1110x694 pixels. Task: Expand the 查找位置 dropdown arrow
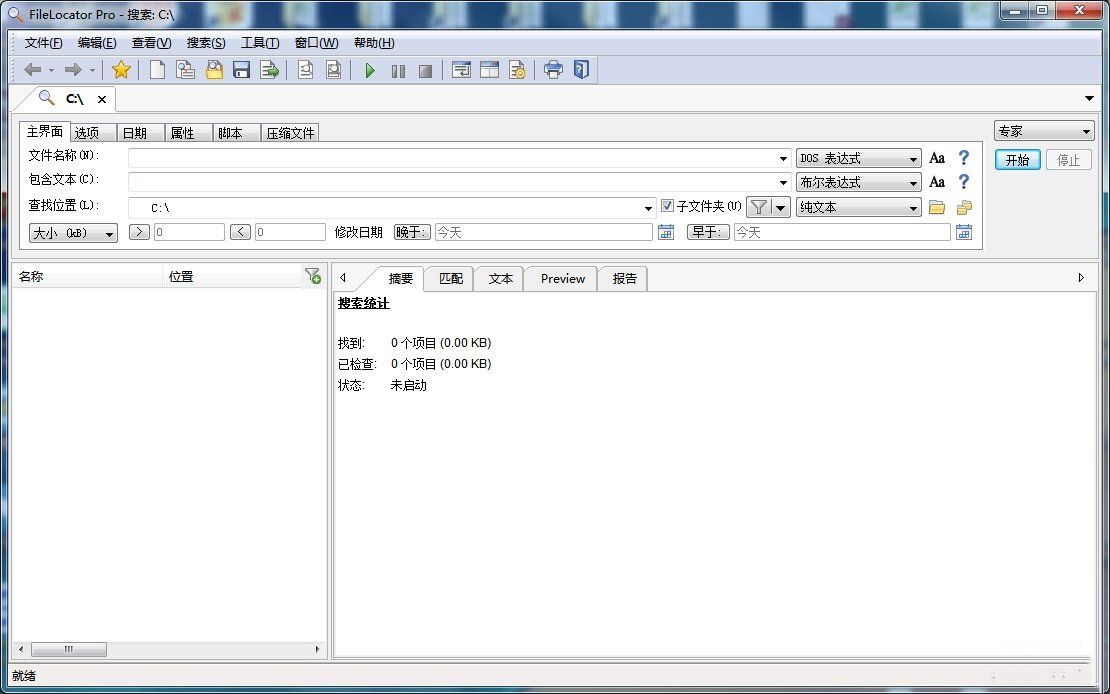tap(648, 208)
